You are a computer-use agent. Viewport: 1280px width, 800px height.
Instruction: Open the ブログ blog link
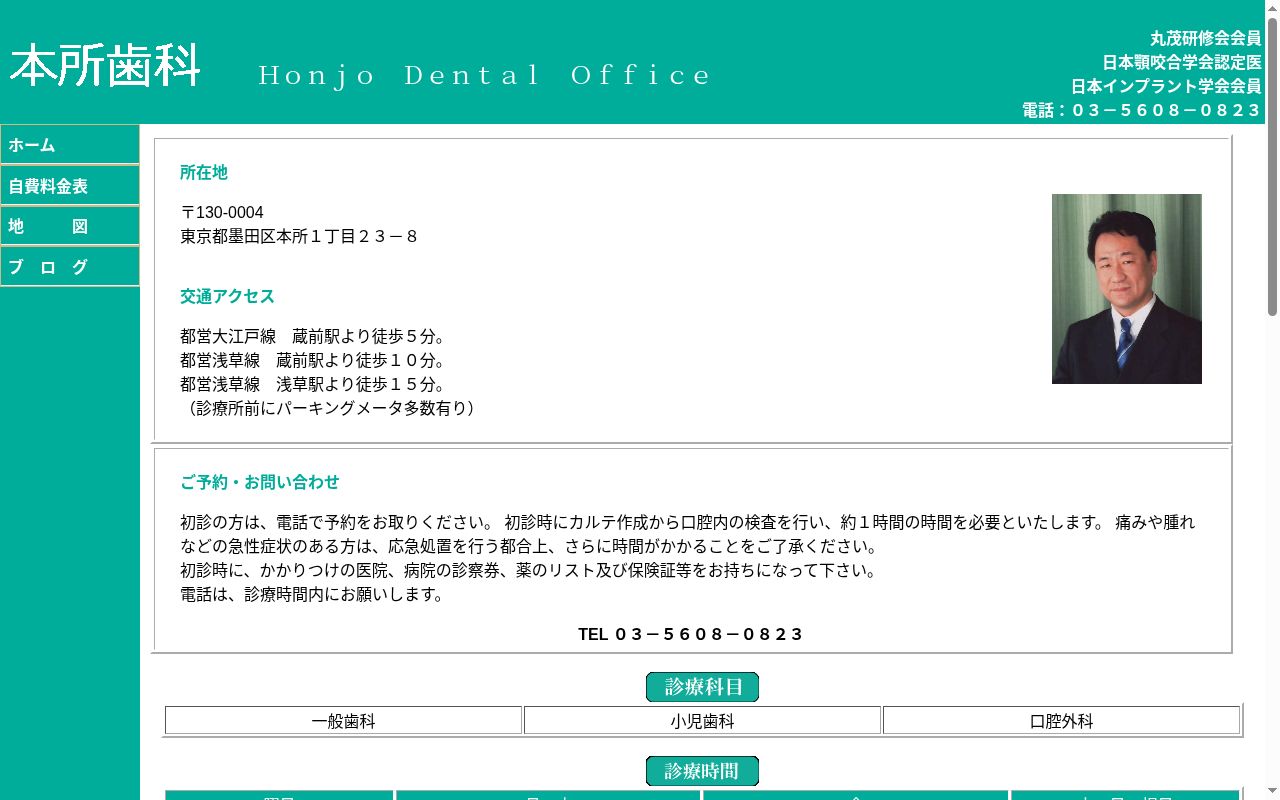click(x=70, y=267)
